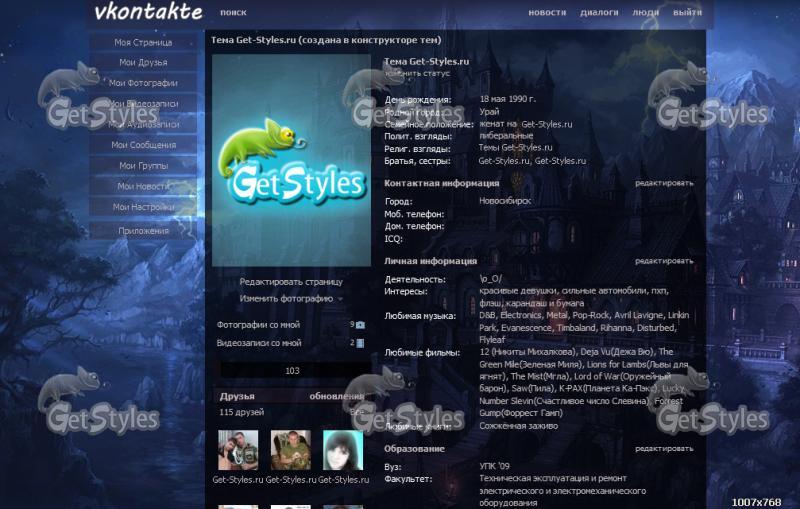The height and width of the screenshot is (509, 800).
Task: Edit the Контактная информация section
Action: pyautogui.click(x=663, y=183)
